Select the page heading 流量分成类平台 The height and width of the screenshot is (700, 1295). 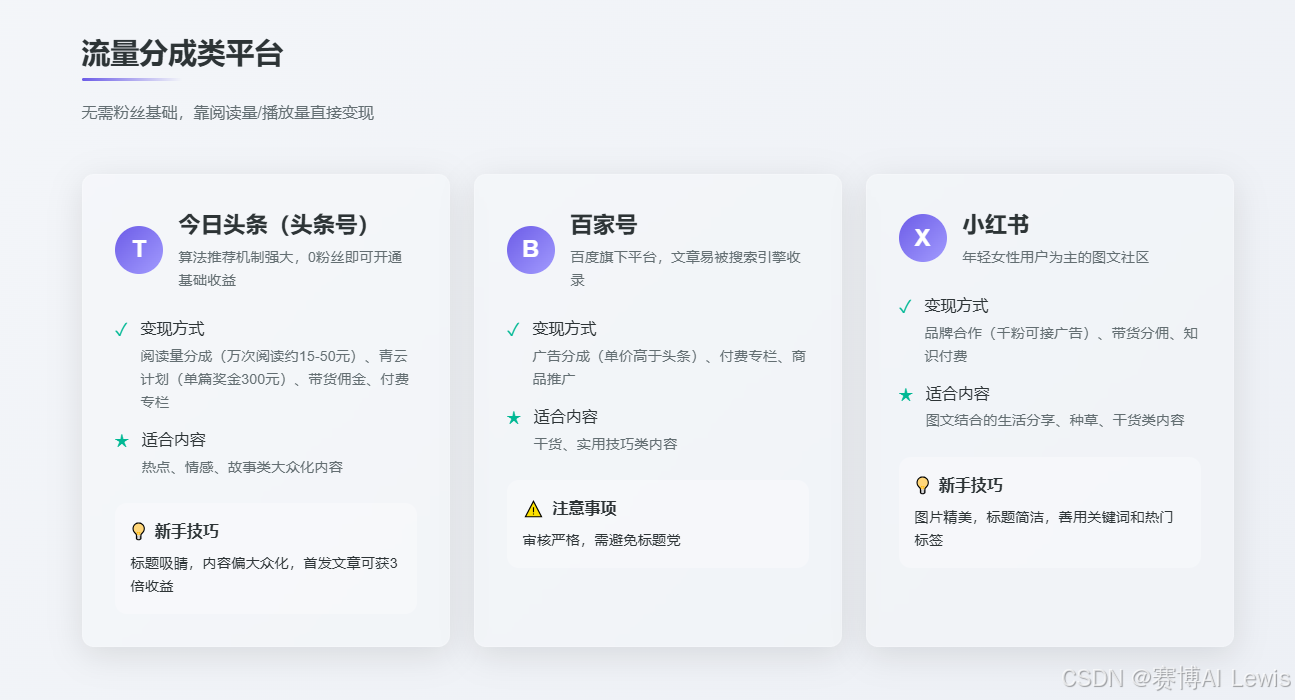click(182, 54)
